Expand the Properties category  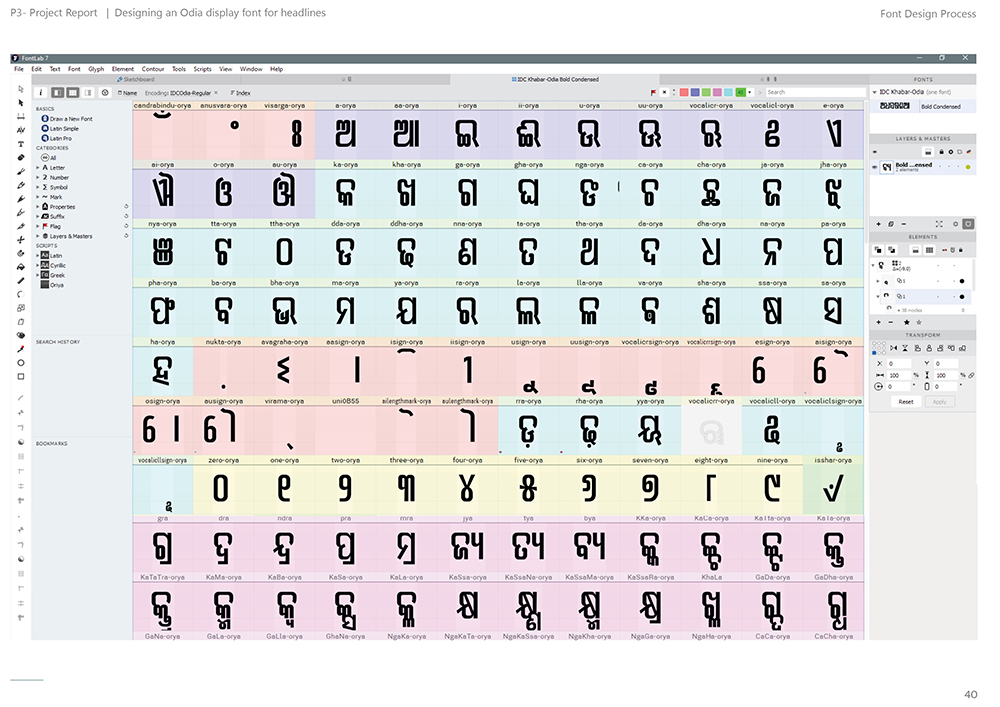pyautogui.click(x=38, y=207)
